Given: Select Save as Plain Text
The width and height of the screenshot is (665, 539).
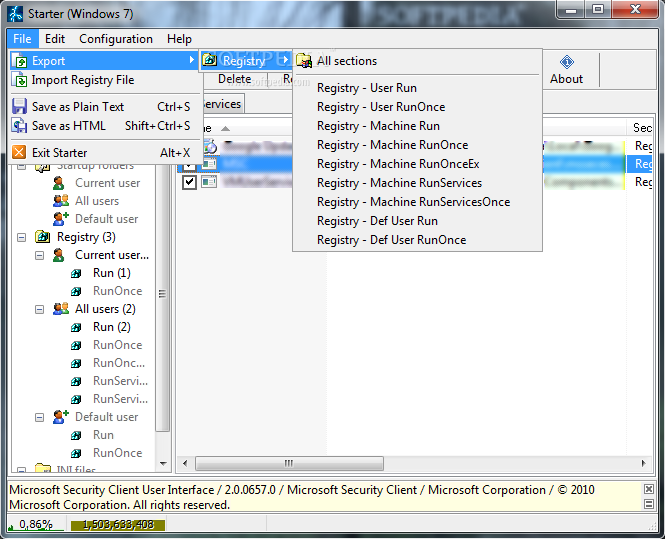Looking at the screenshot, I should 104,106.
